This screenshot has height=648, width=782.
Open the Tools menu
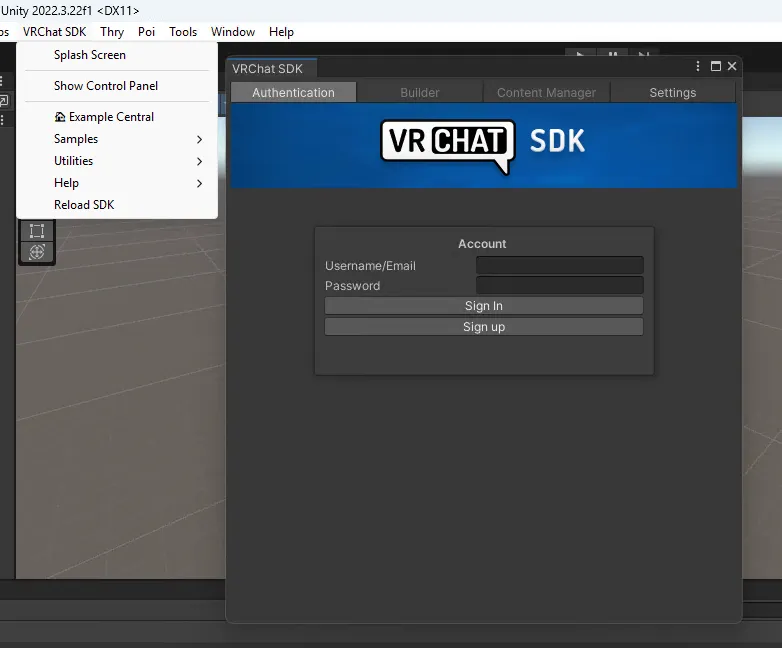(x=183, y=32)
